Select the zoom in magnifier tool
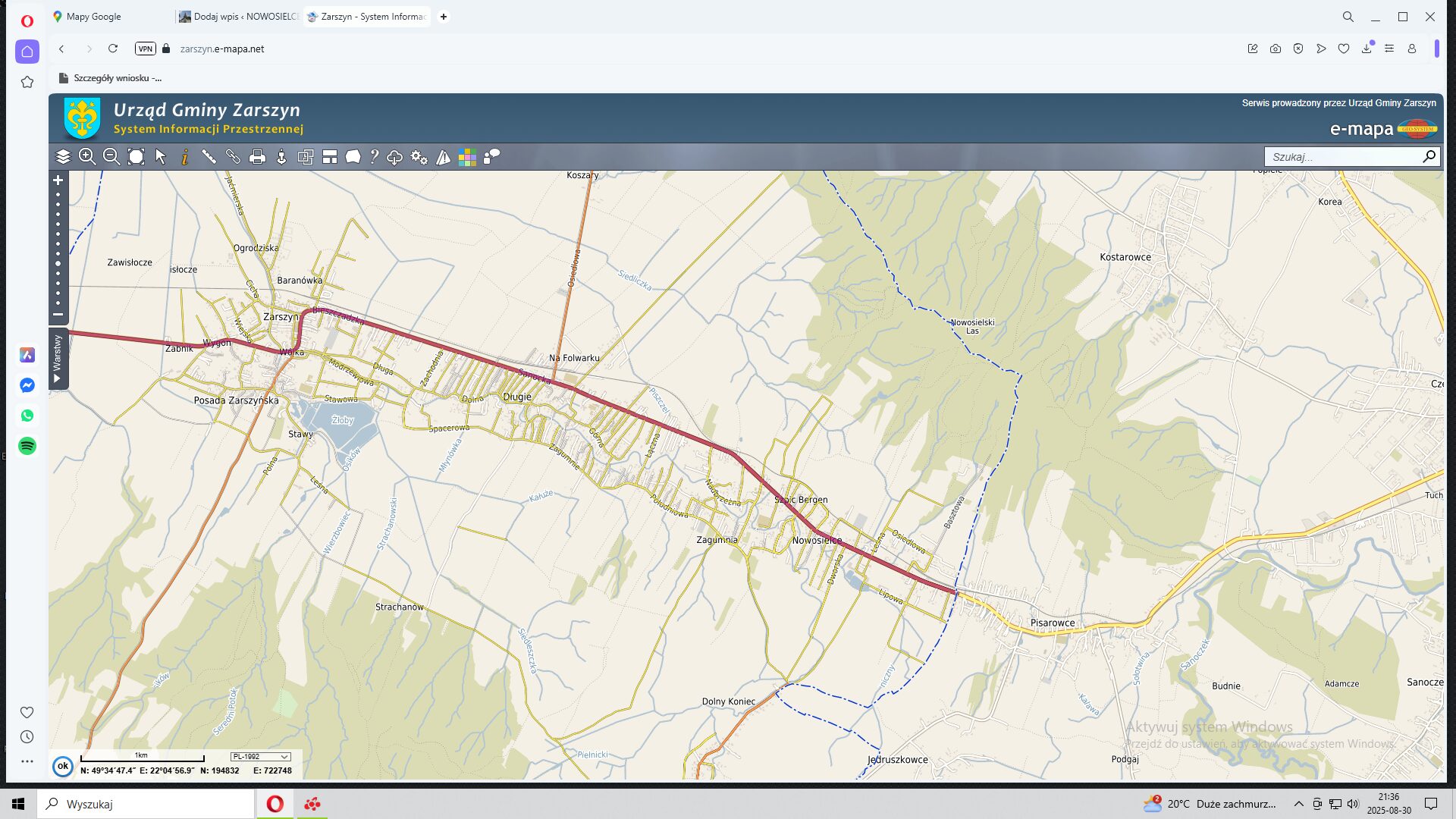1456x819 pixels. [87, 157]
